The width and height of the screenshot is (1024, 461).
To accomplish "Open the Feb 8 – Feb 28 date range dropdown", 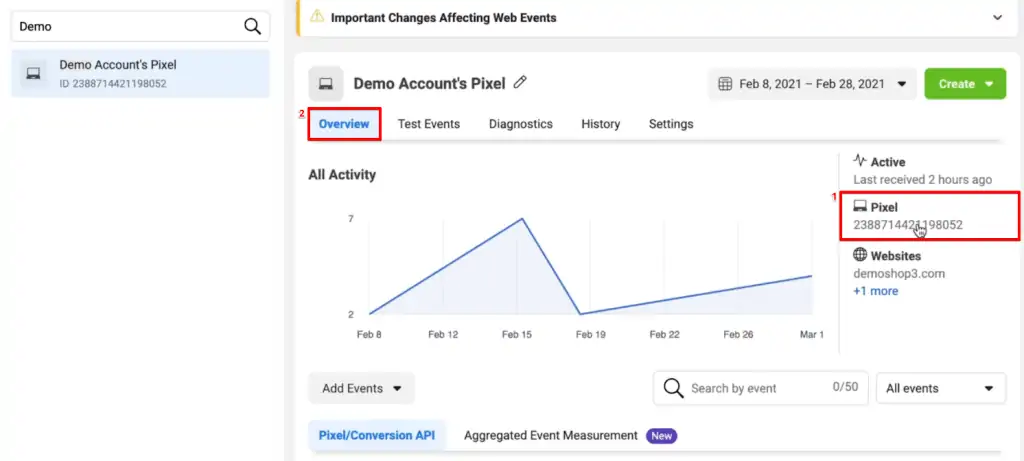I will point(812,84).
